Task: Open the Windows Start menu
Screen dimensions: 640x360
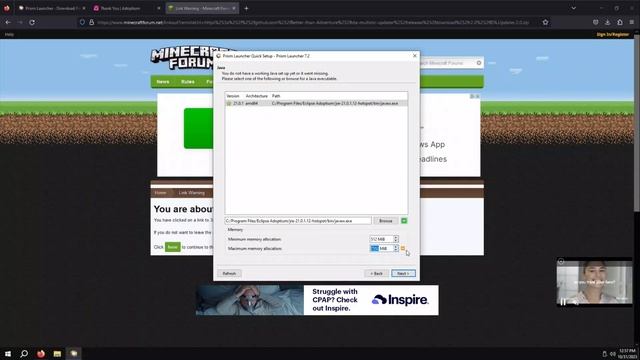Action: pos(8,353)
